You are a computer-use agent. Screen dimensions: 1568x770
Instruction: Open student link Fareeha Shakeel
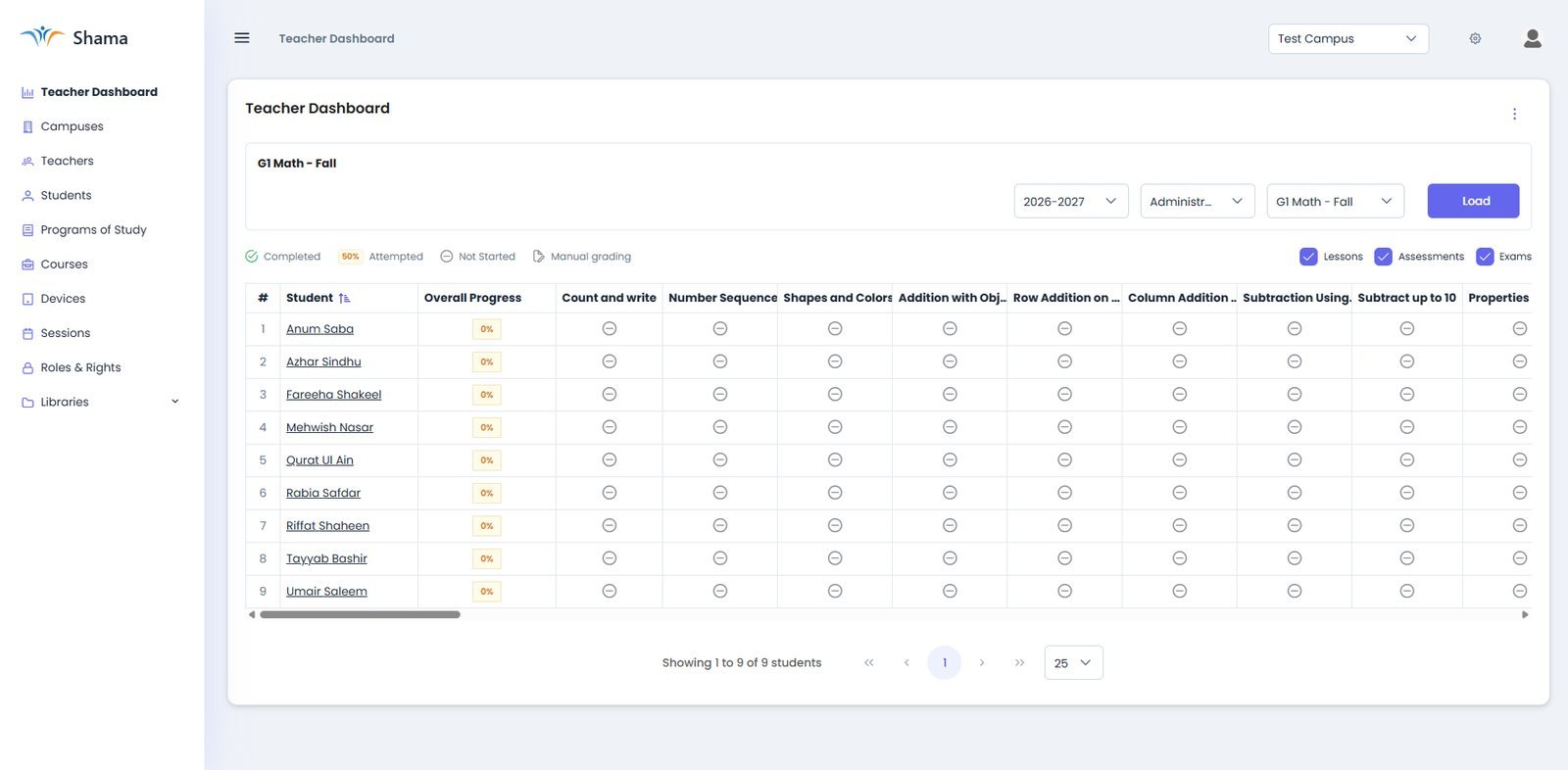coord(333,395)
